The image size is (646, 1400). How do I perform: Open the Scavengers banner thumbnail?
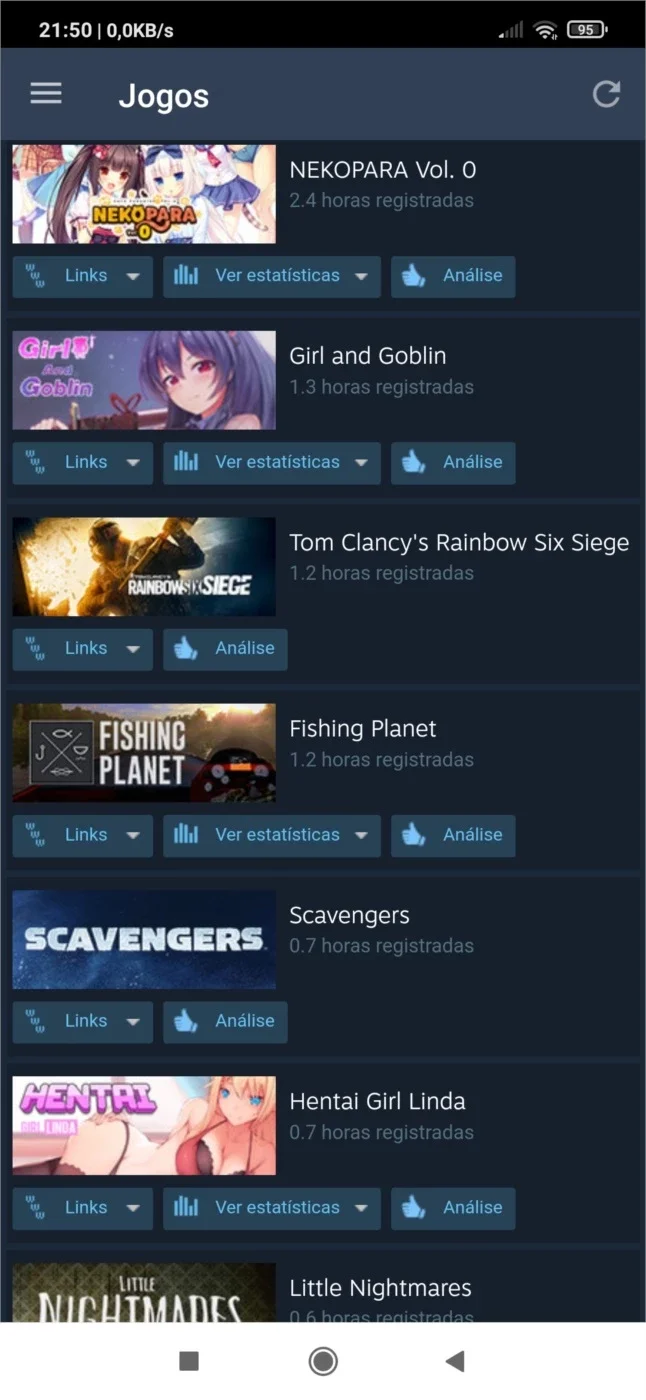pos(144,939)
